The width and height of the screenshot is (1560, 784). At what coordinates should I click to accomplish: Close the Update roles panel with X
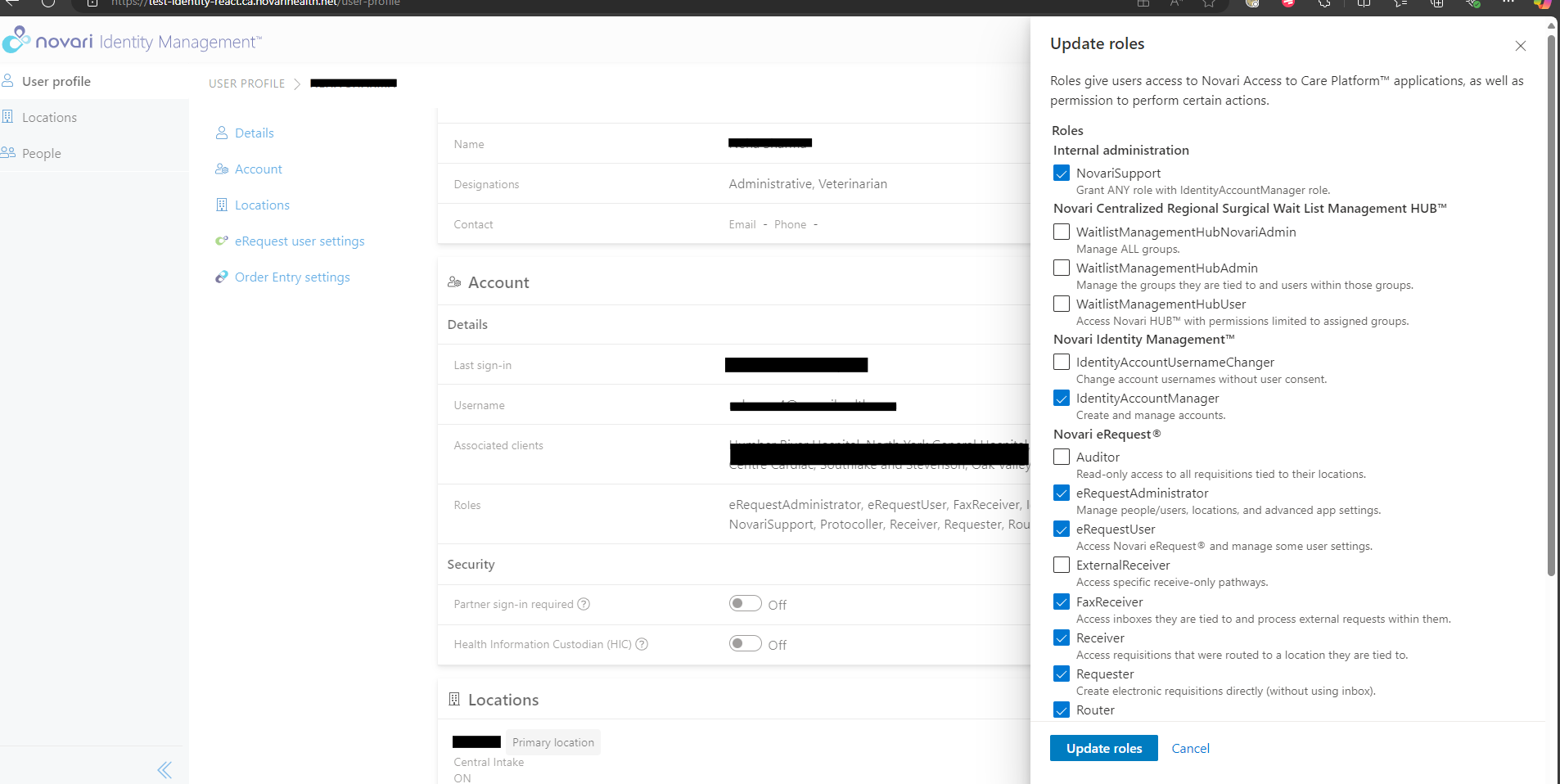[x=1520, y=46]
